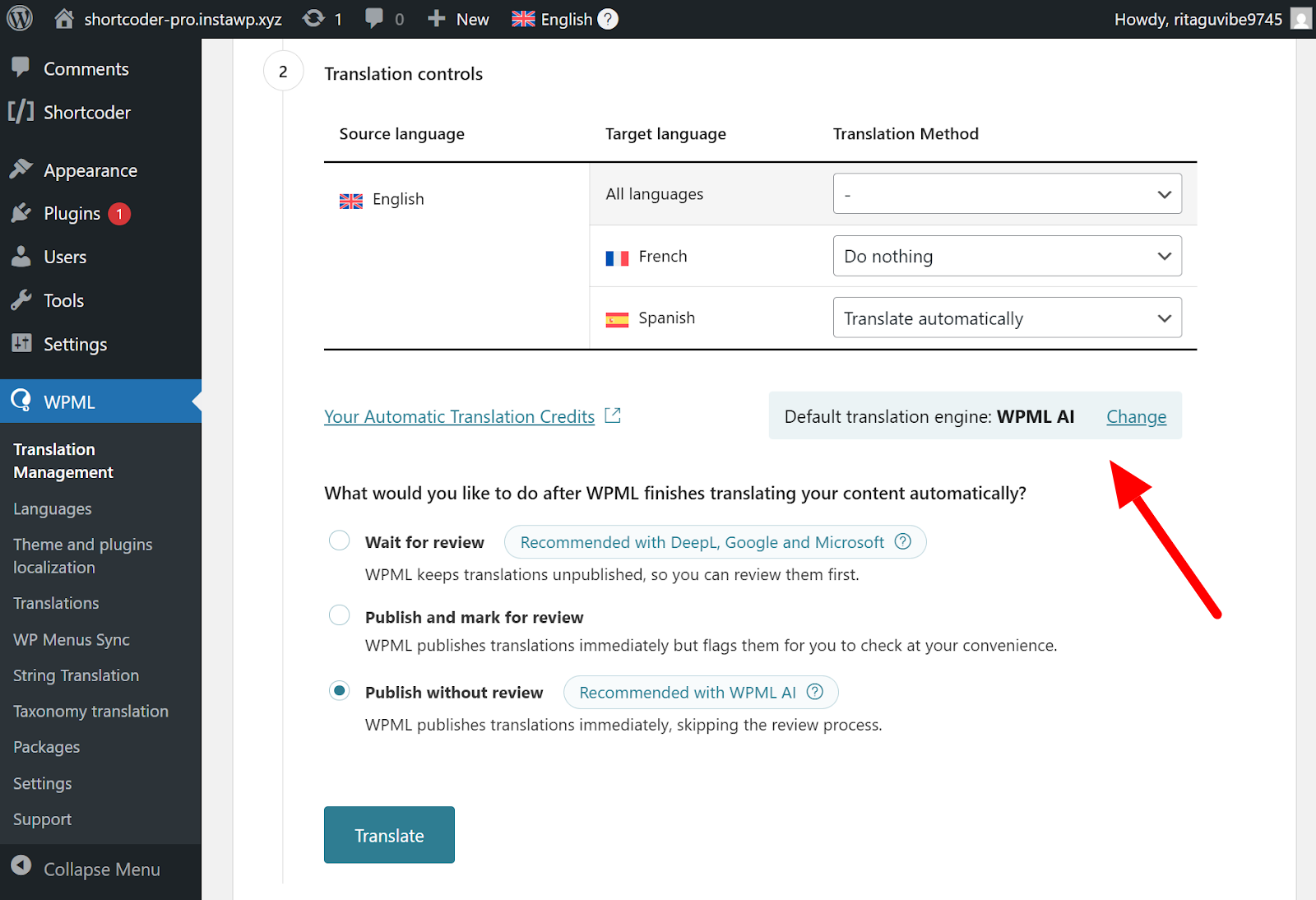Open the Translations submenu
The width and height of the screenshot is (1316, 900).
(x=56, y=603)
